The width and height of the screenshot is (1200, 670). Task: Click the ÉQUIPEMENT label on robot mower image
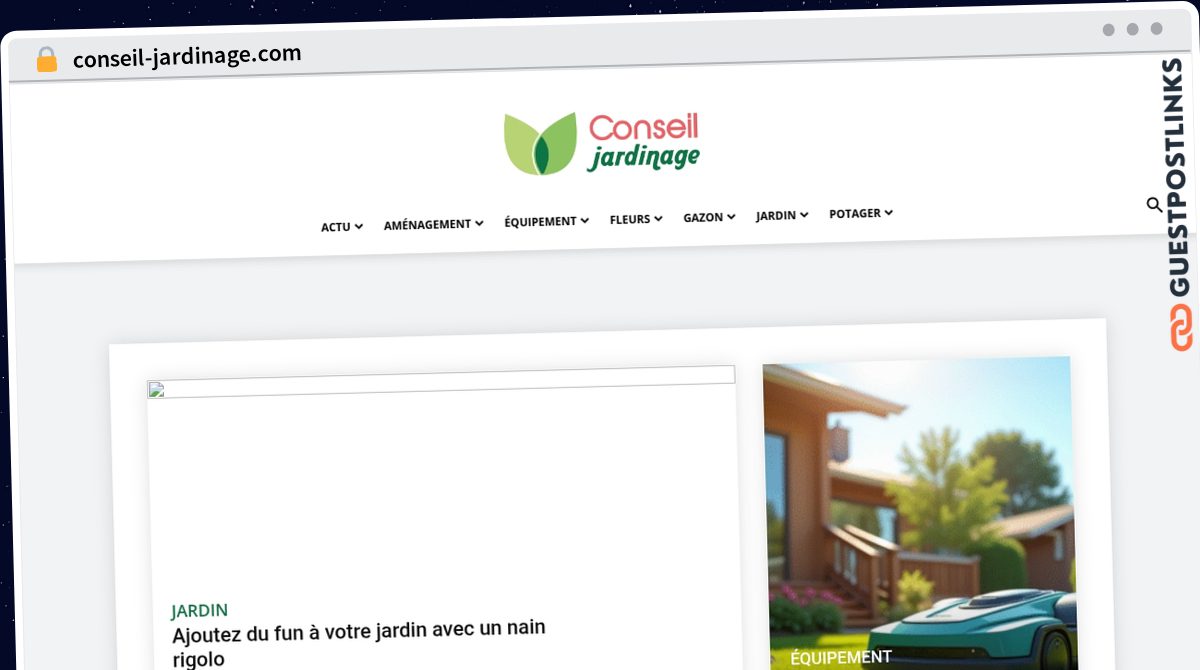click(x=840, y=657)
